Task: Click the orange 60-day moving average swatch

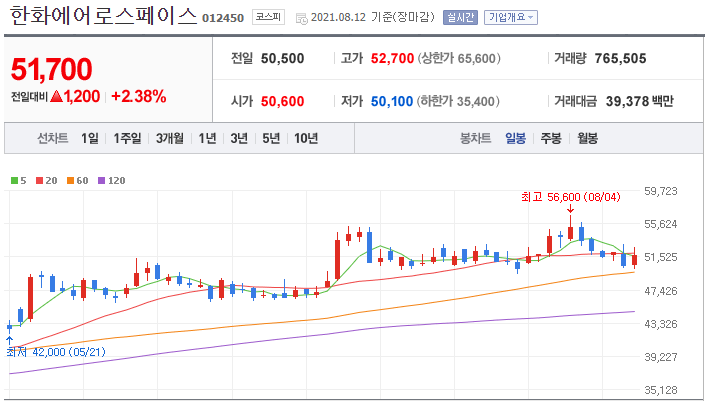Action: [70, 181]
